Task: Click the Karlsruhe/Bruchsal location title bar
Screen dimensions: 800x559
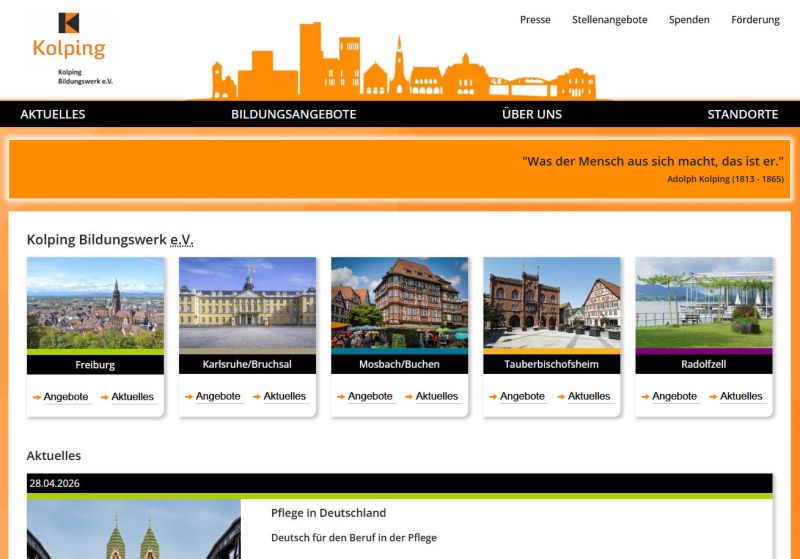Action: click(247, 364)
